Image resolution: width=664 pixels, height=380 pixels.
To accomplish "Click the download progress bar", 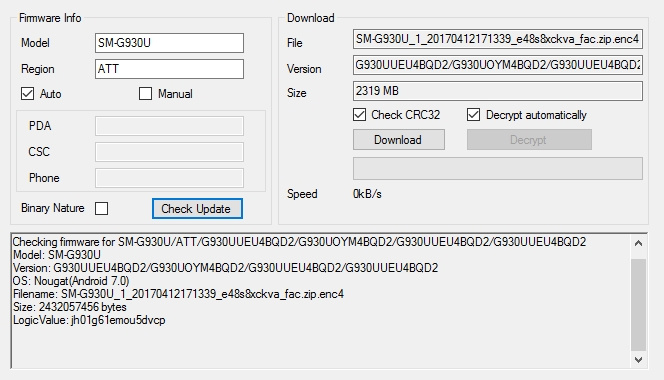I will (x=498, y=168).
